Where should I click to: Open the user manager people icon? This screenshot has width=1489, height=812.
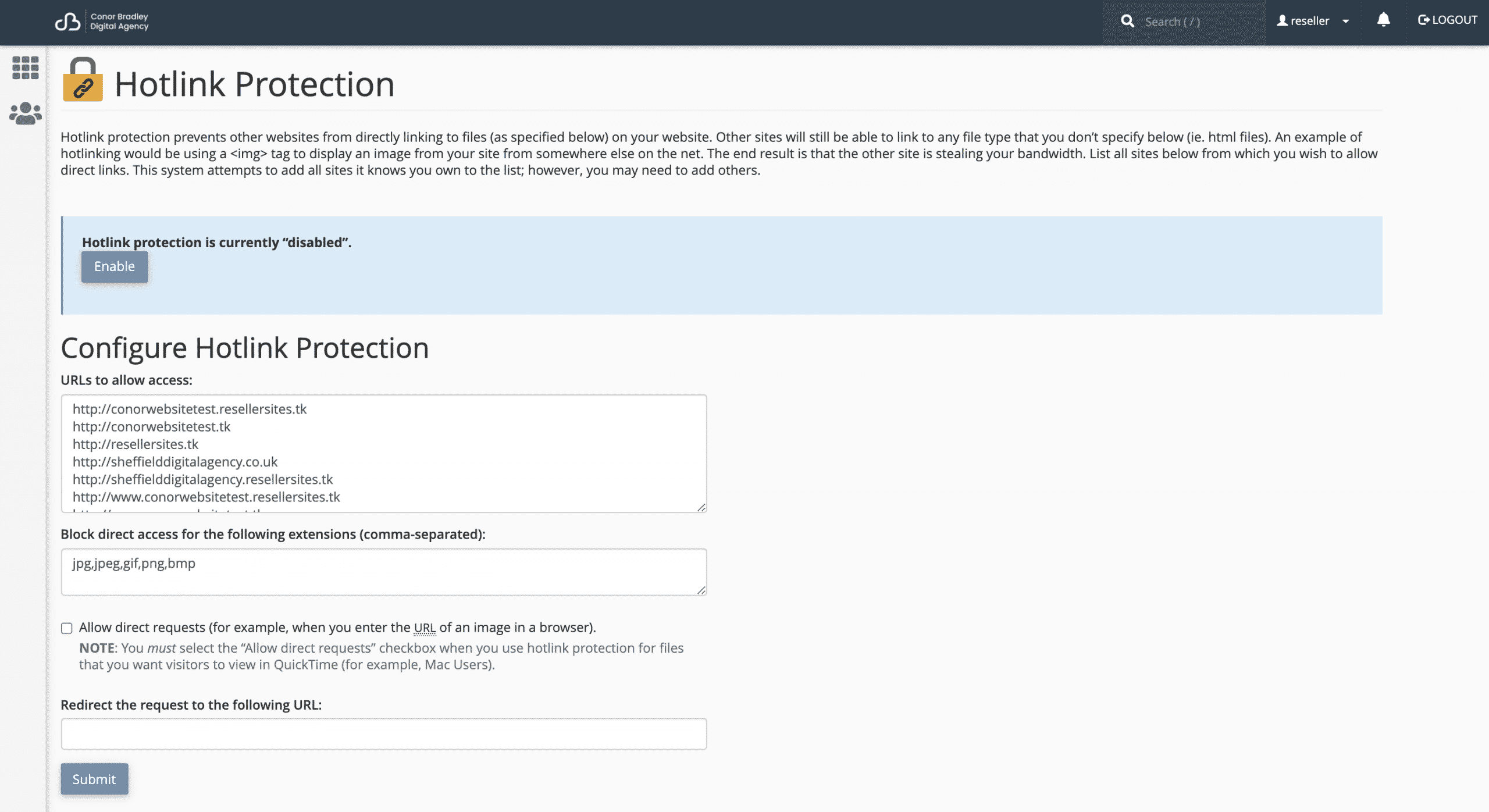[x=25, y=113]
